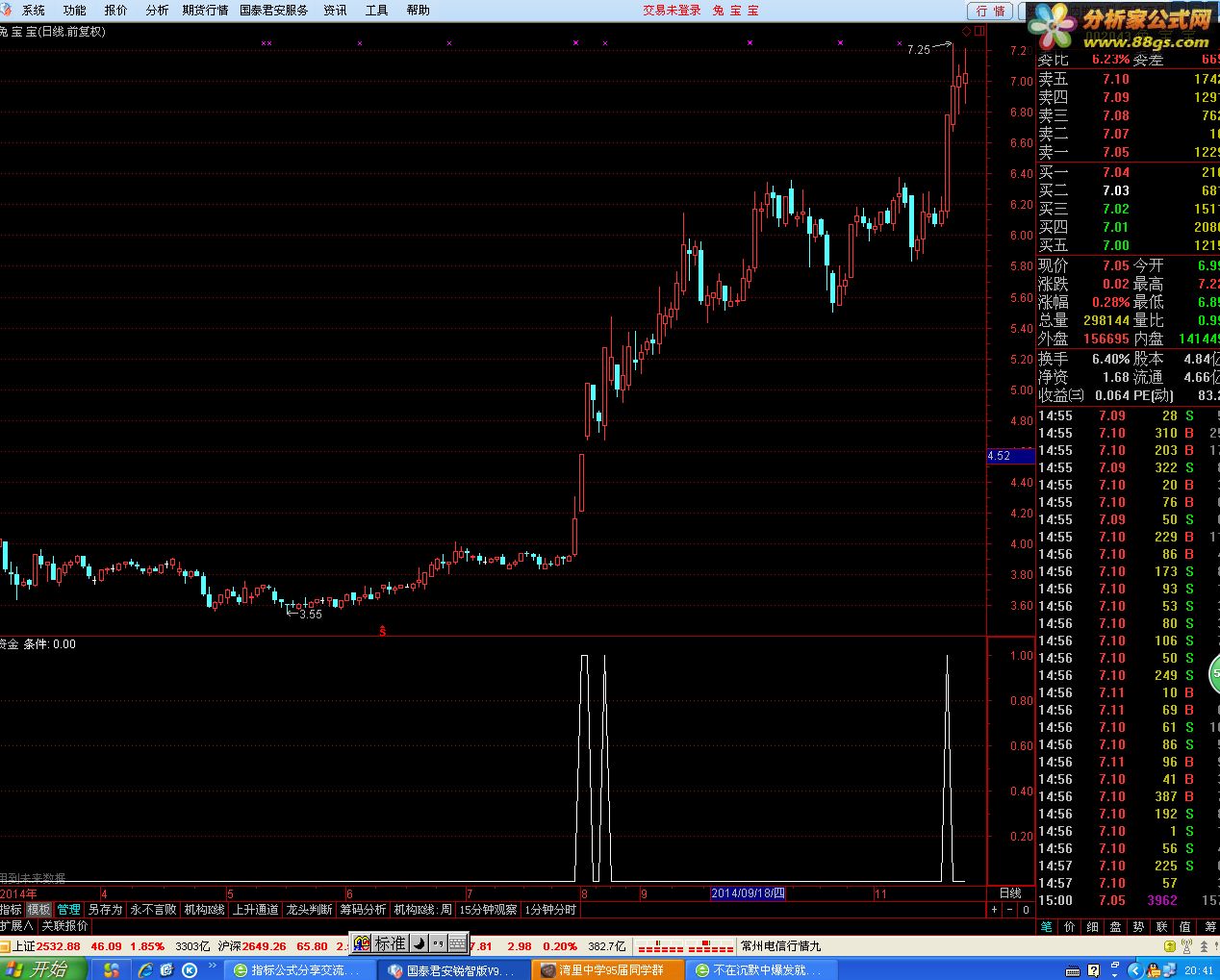Select the 指标 tab at bottom
1220x980 pixels.
point(11,909)
